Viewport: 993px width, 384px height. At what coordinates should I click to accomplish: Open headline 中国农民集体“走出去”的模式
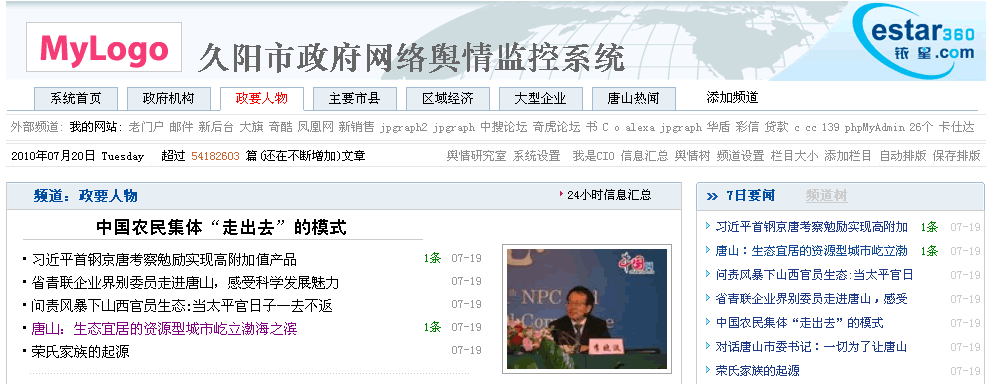[222, 227]
